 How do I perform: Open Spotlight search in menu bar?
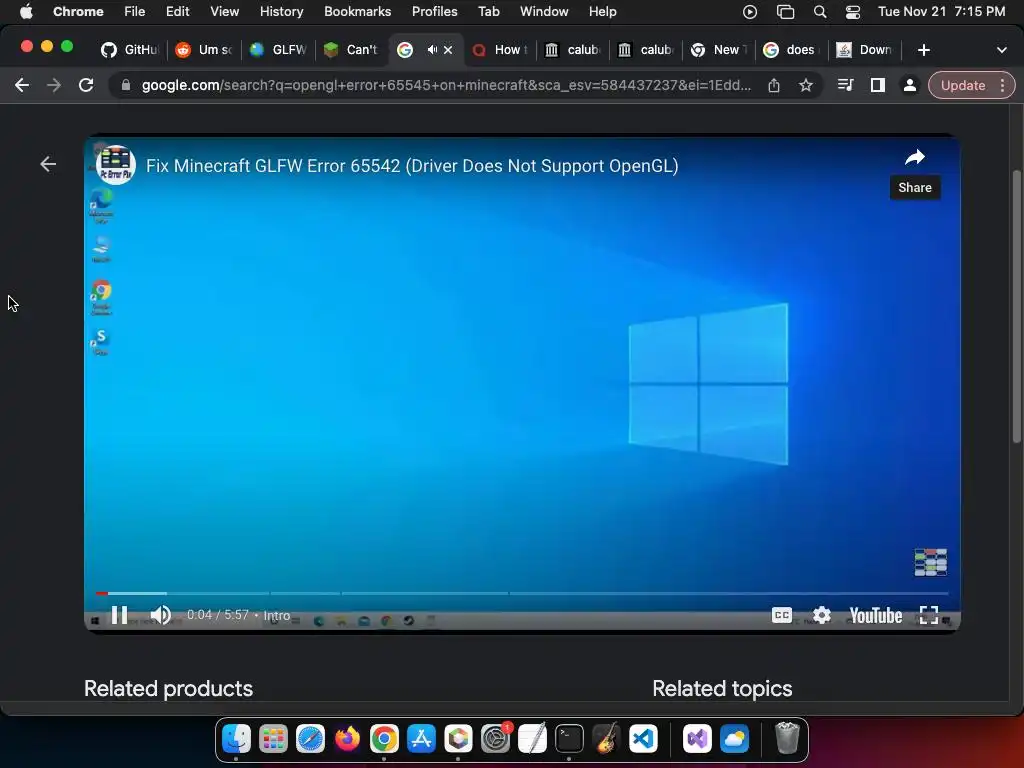tap(820, 12)
